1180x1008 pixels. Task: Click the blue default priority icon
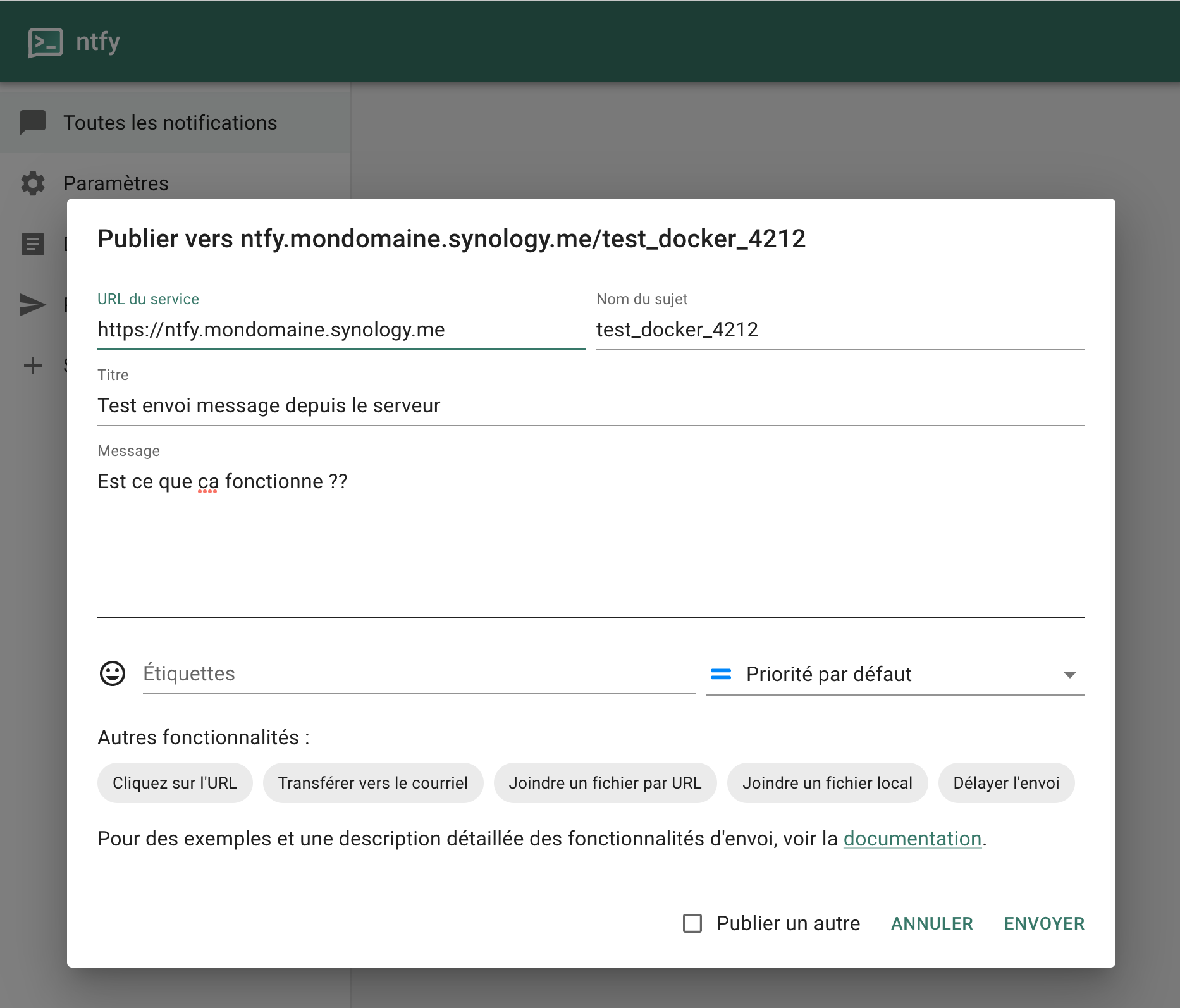(721, 674)
